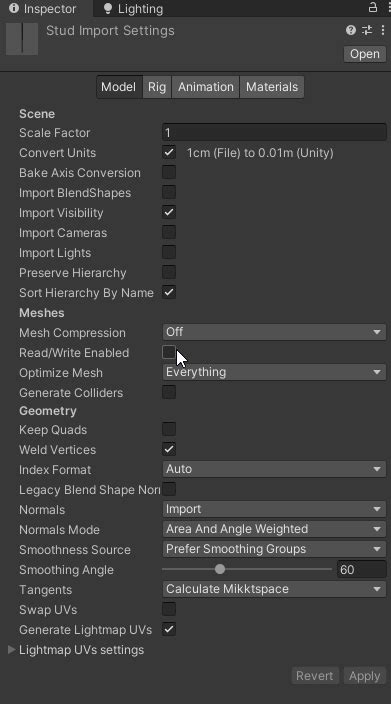This screenshot has width=391, height=704.
Task: Open the preset selector icon
Action: click(367, 30)
